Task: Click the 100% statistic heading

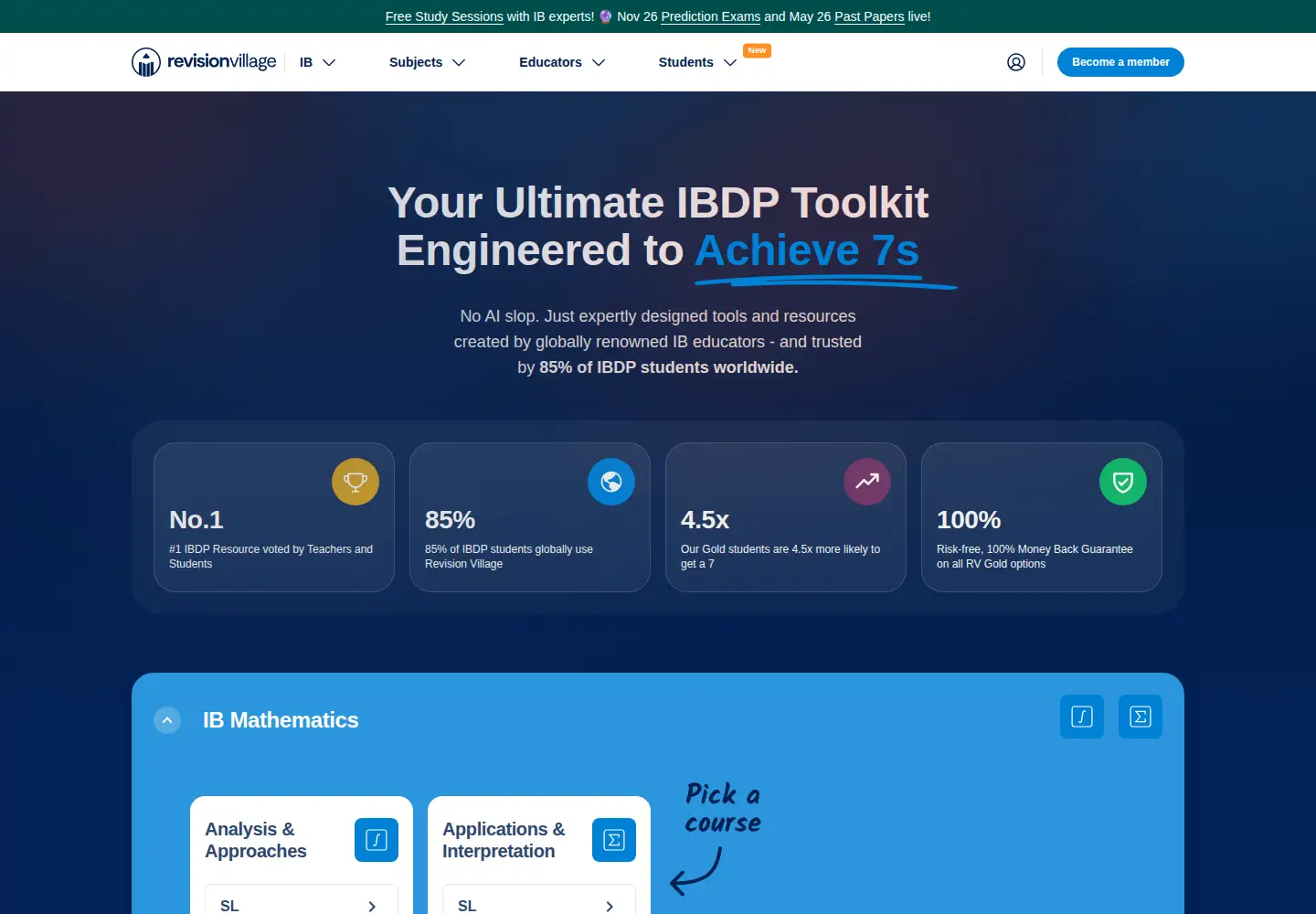Action: pyautogui.click(x=969, y=520)
